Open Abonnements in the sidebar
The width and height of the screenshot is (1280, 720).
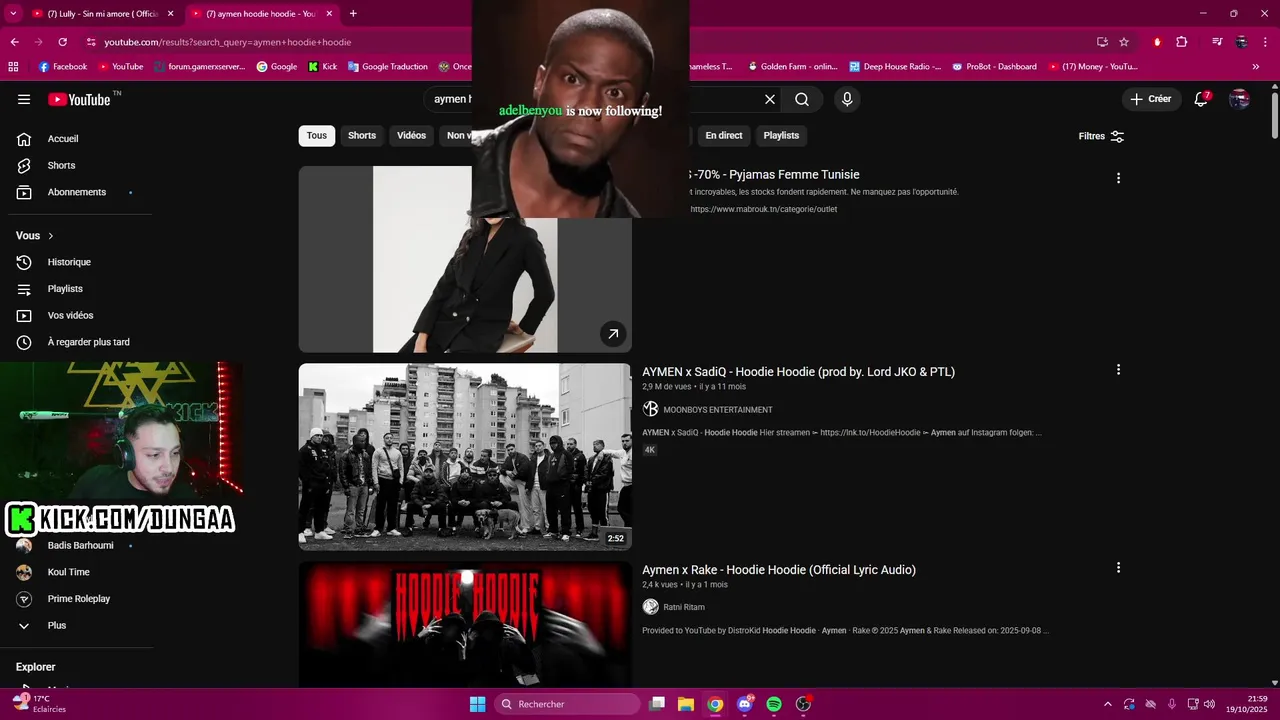[77, 192]
